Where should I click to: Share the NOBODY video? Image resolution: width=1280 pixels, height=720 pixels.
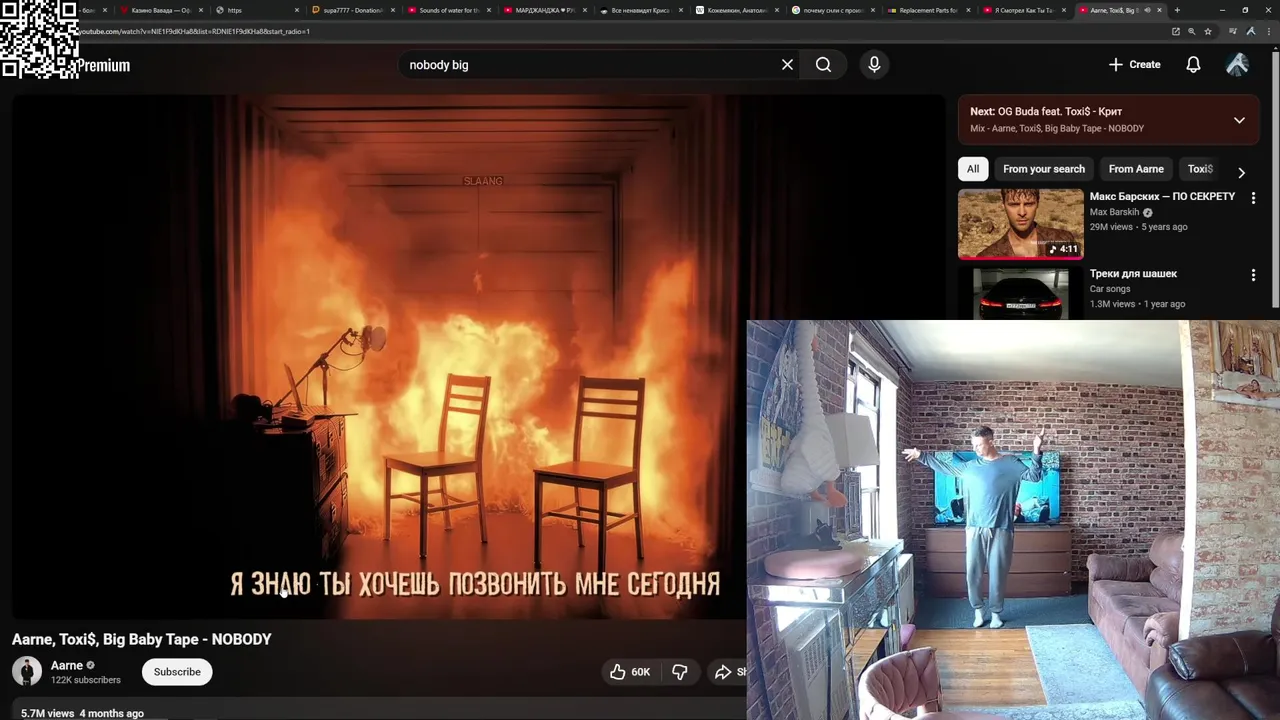click(728, 672)
